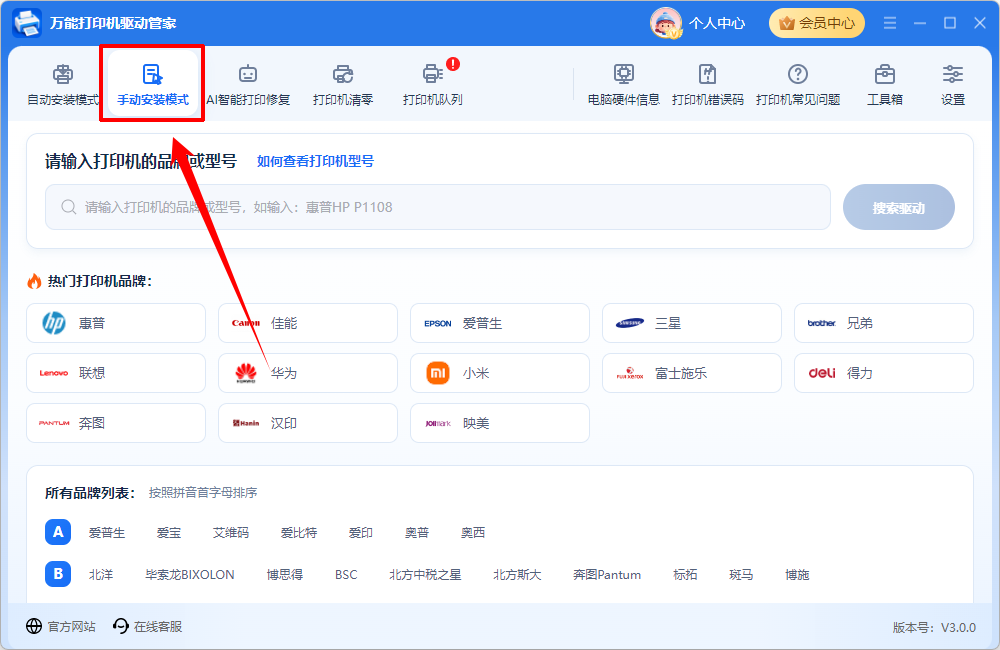
Task: Click the printer brand search field
Action: click(438, 207)
